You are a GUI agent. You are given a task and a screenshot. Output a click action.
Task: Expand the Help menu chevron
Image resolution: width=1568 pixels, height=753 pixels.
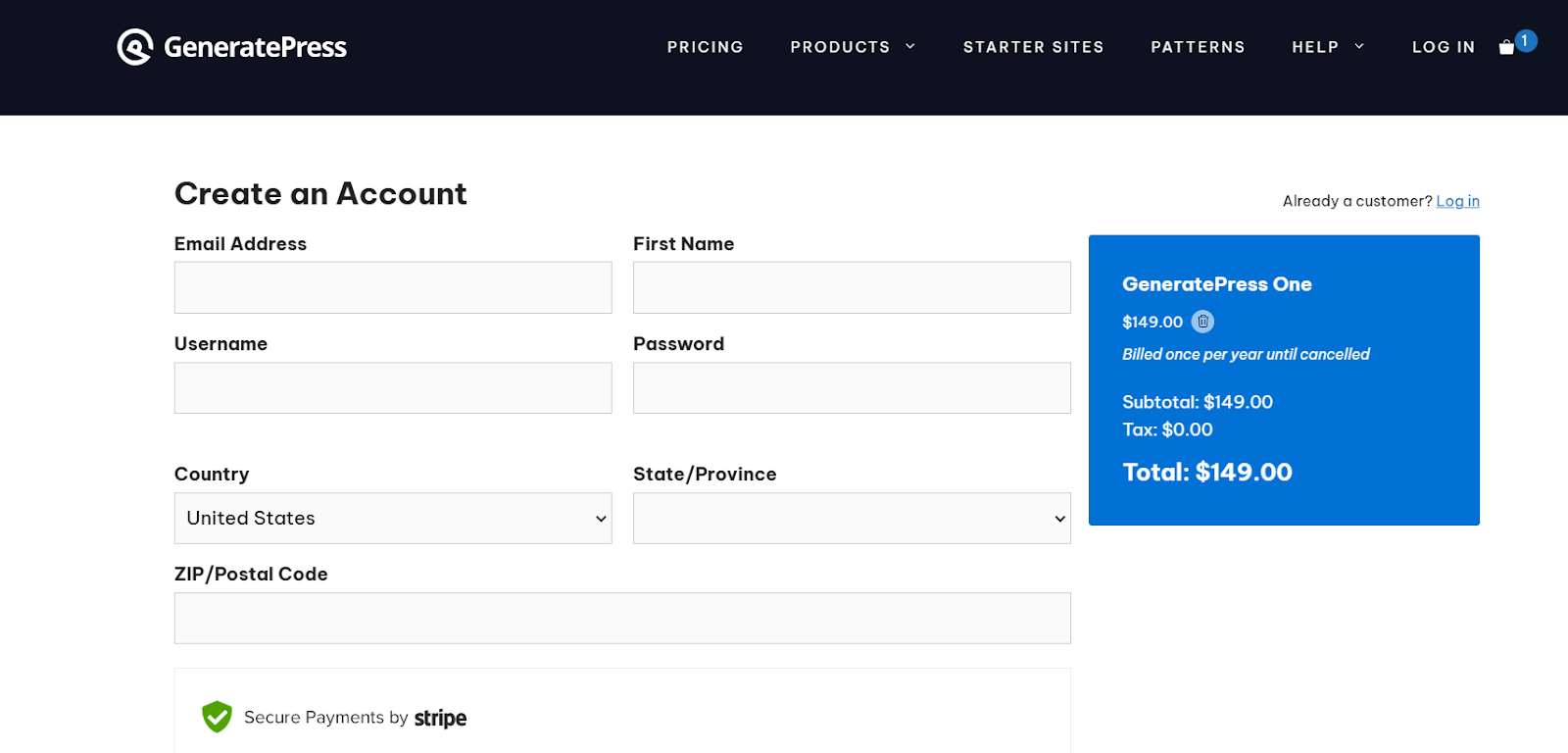click(1359, 47)
